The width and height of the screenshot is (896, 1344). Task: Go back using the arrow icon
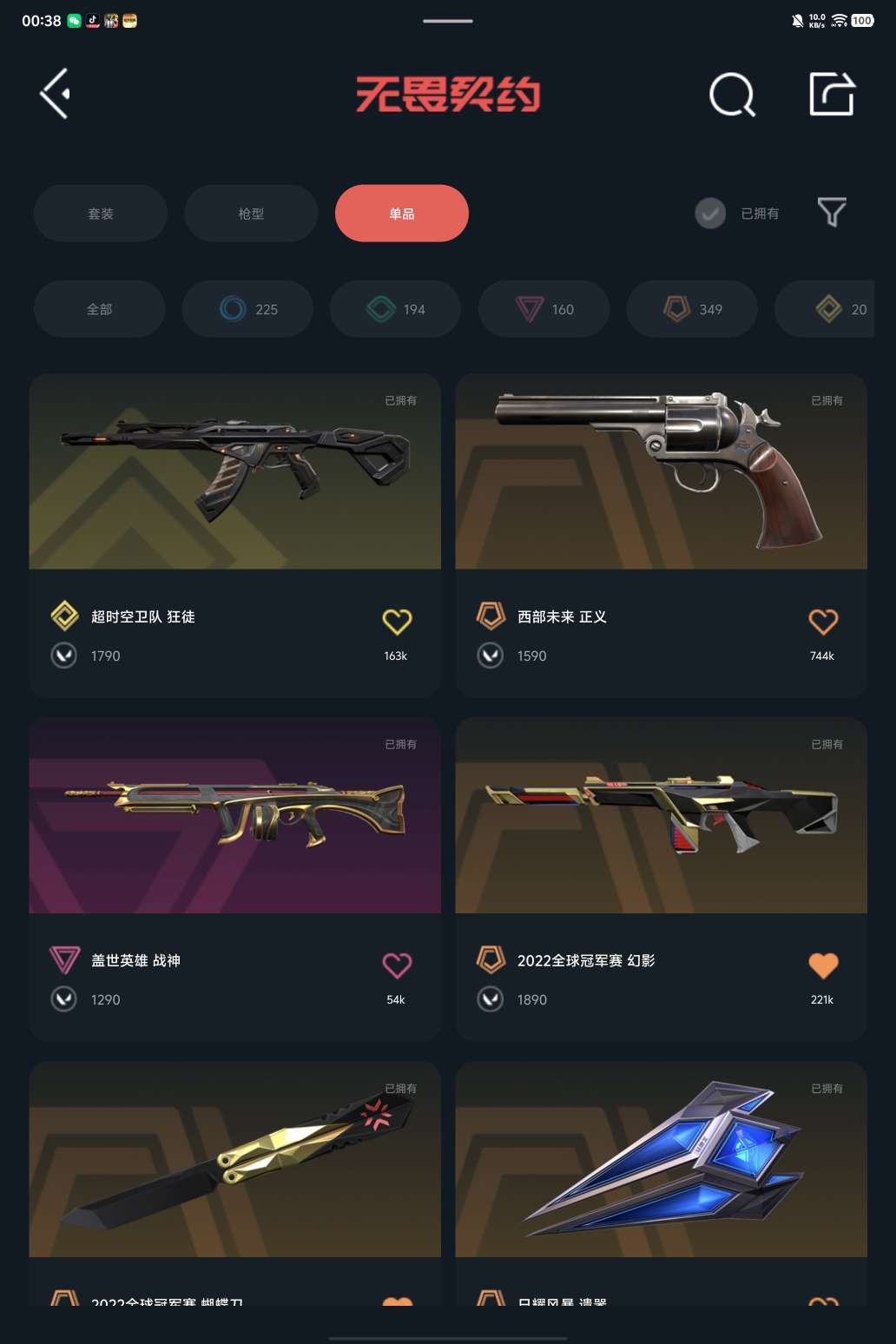pyautogui.click(x=55, y=94)
